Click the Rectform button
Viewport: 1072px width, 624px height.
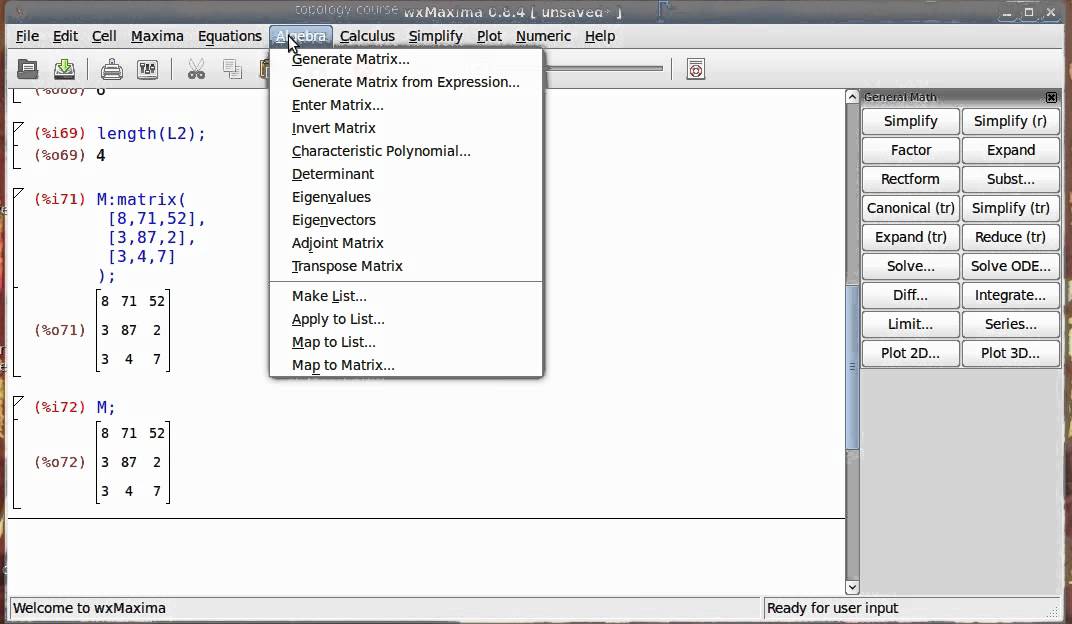pyautogui.click(x=911, y=179)
